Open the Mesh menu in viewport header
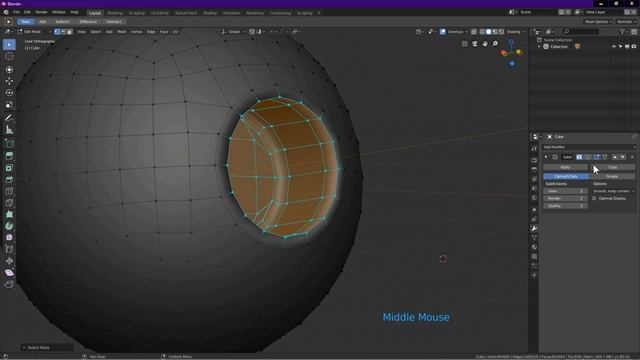 tap(122, 31)
